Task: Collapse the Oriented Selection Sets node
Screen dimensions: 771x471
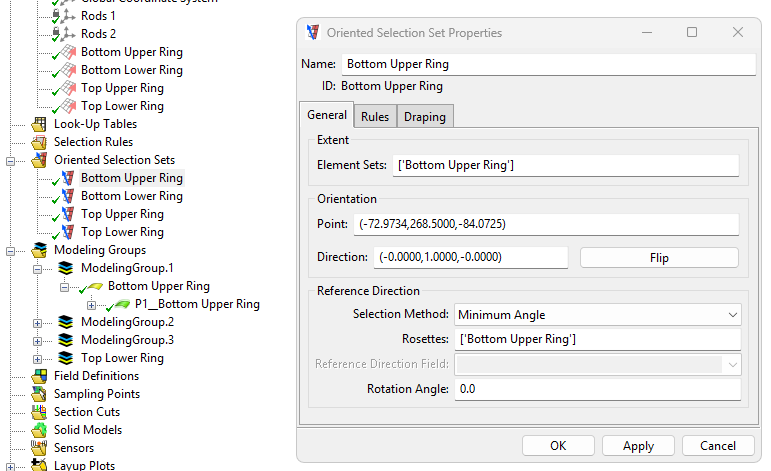Action: [x=11, y=160]
